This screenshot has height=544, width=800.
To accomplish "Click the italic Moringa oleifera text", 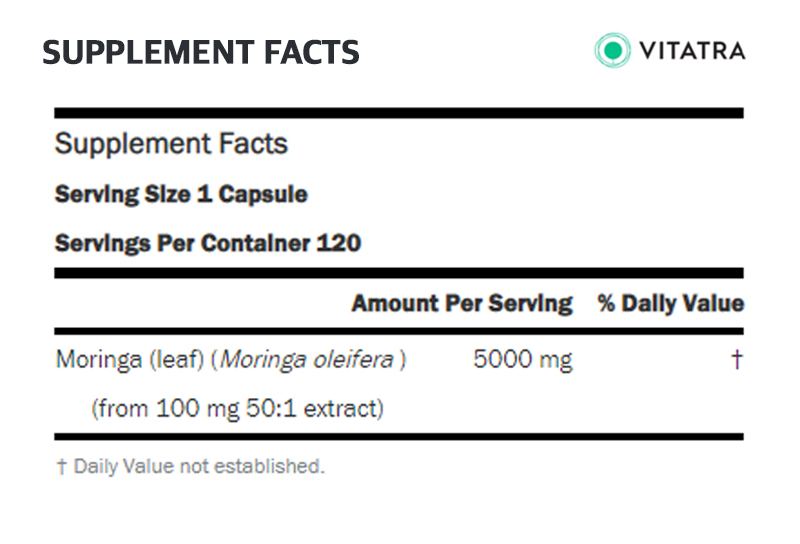I will coord(307,359).
